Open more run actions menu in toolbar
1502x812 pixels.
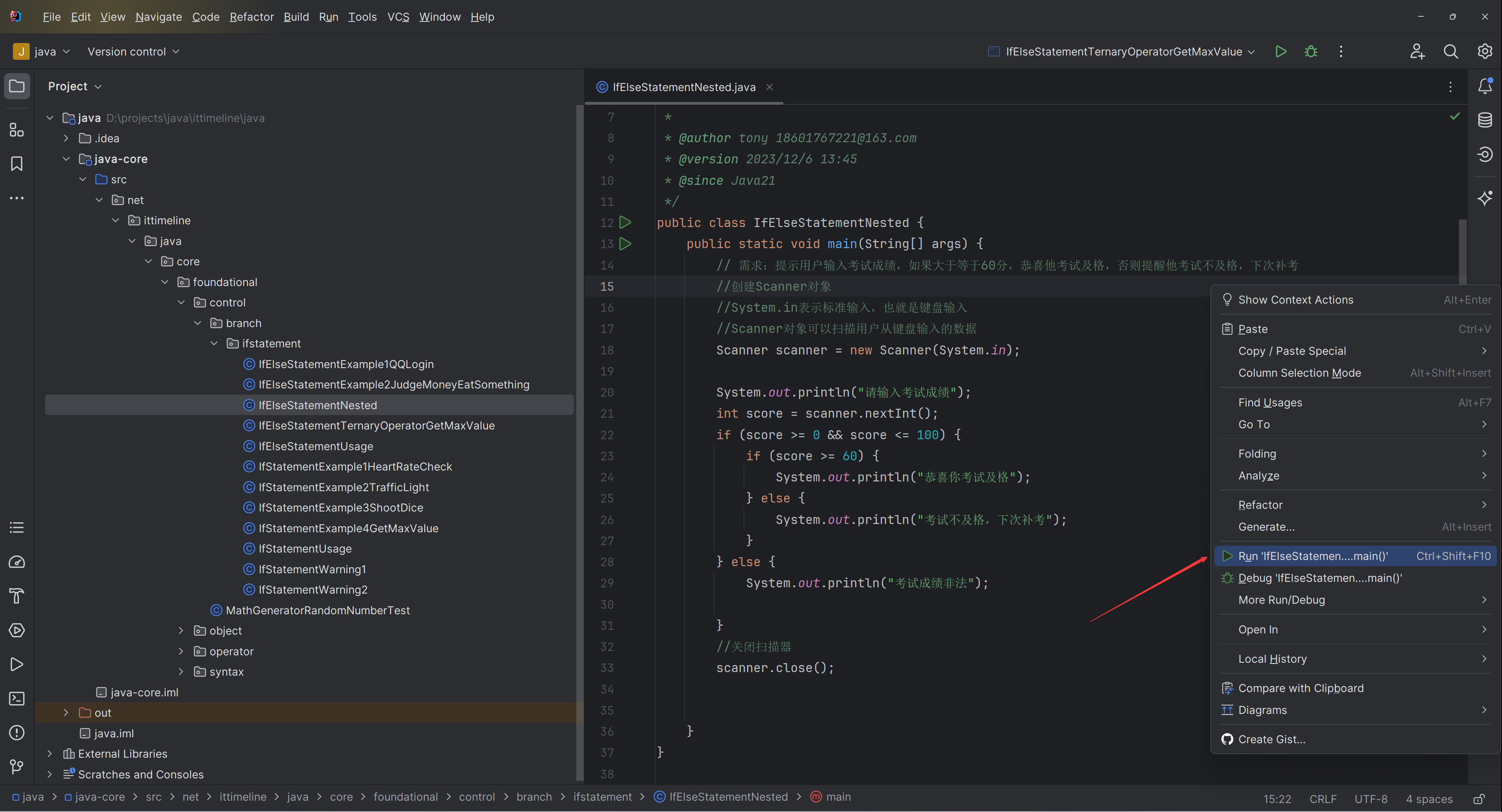pyautogui.click(x=1341, y=51)
